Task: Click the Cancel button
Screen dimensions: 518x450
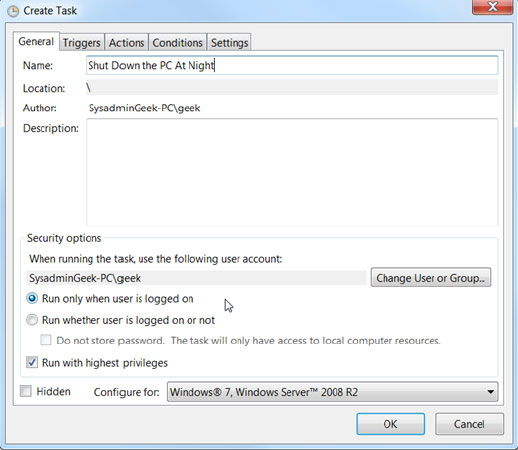Action: click(x=469, y=424)
